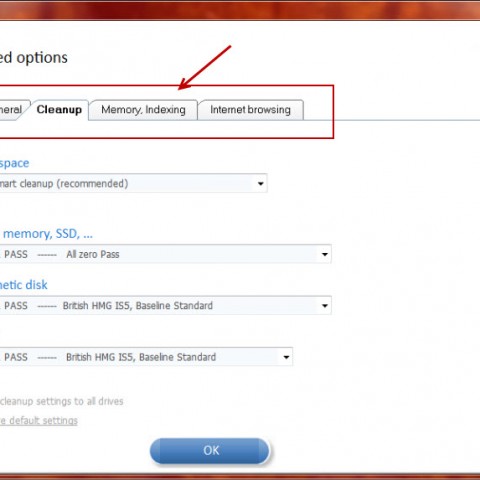Click the All zero Pass selection text
This screenshot has height=480, width=480.
click(93, 254)
